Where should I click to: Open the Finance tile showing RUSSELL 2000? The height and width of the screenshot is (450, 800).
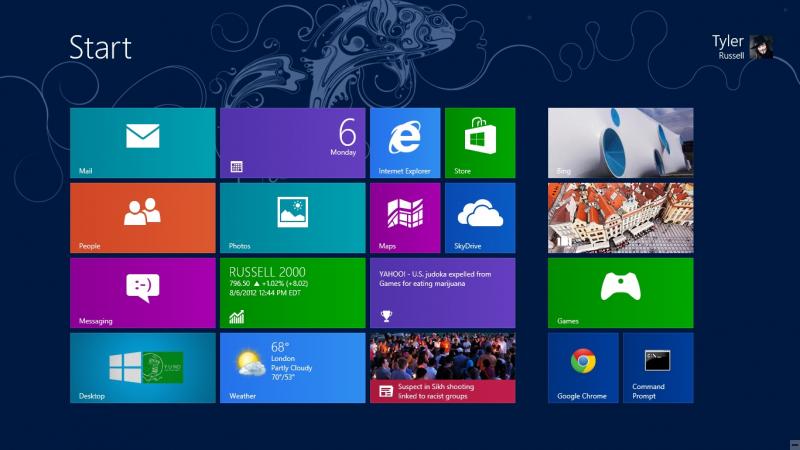pyautogui.click(x=293, y=293)
